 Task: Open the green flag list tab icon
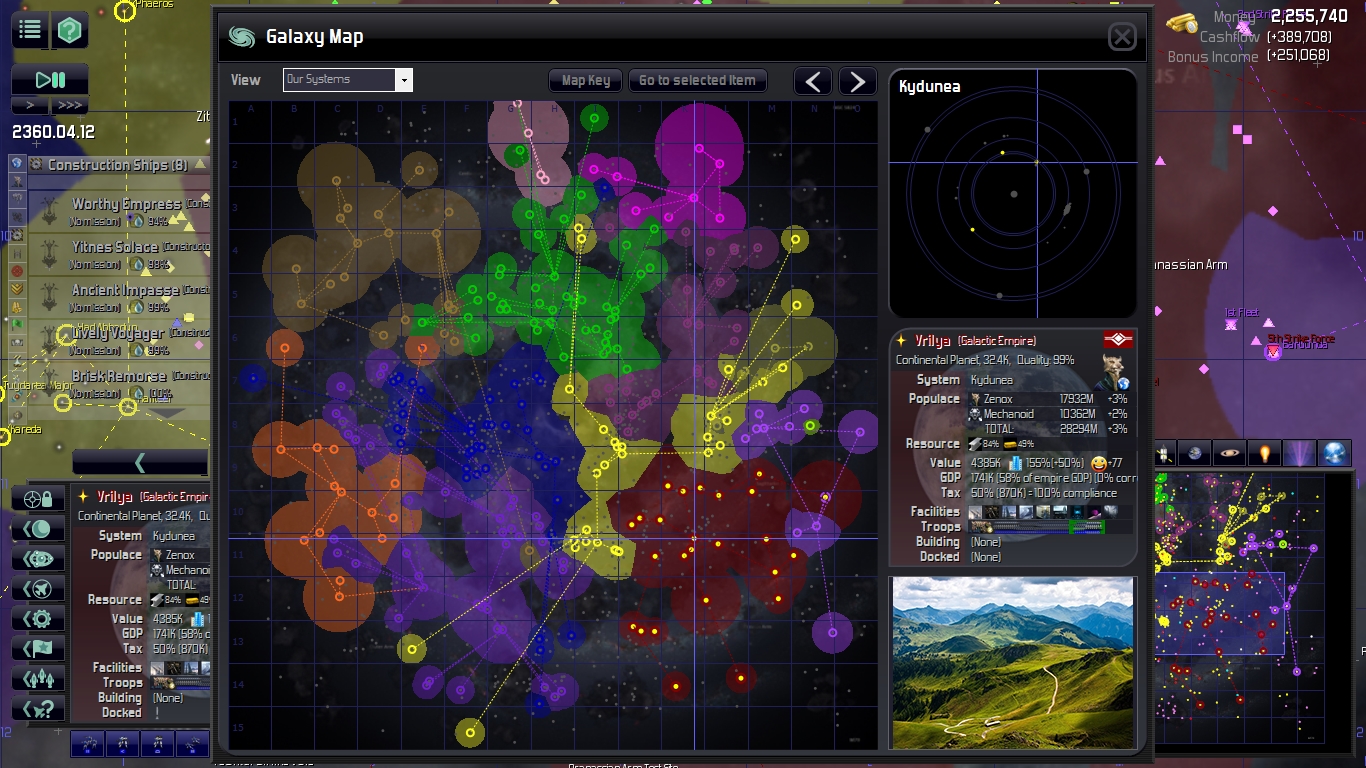click(x=17, y=325)
